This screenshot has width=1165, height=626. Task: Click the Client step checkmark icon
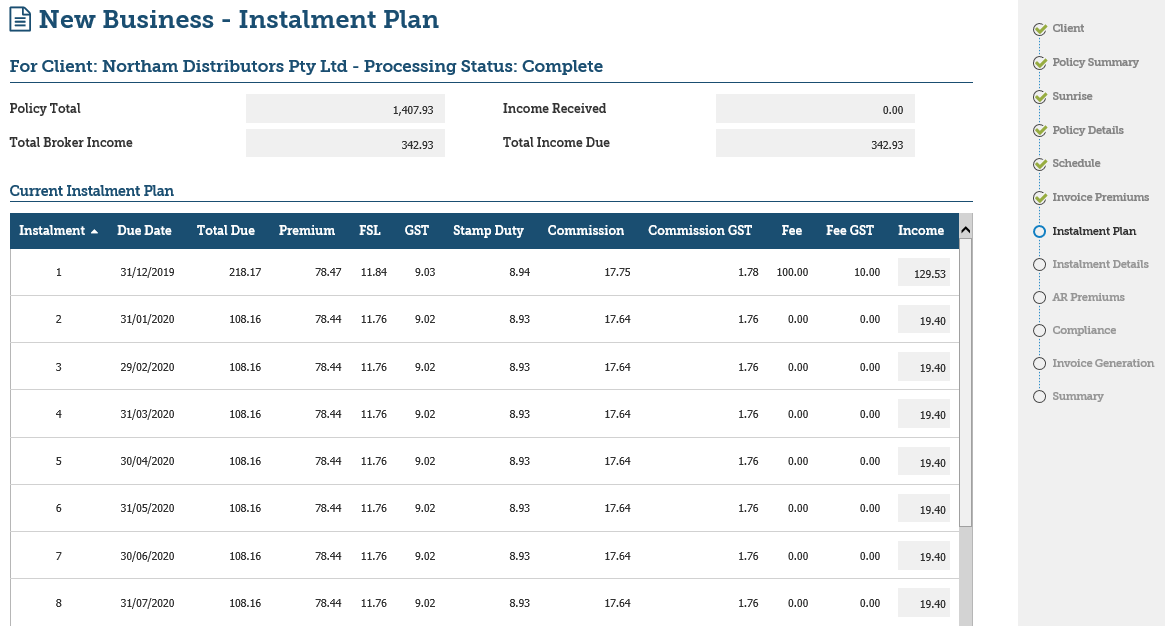click(x=1040, y=29)
